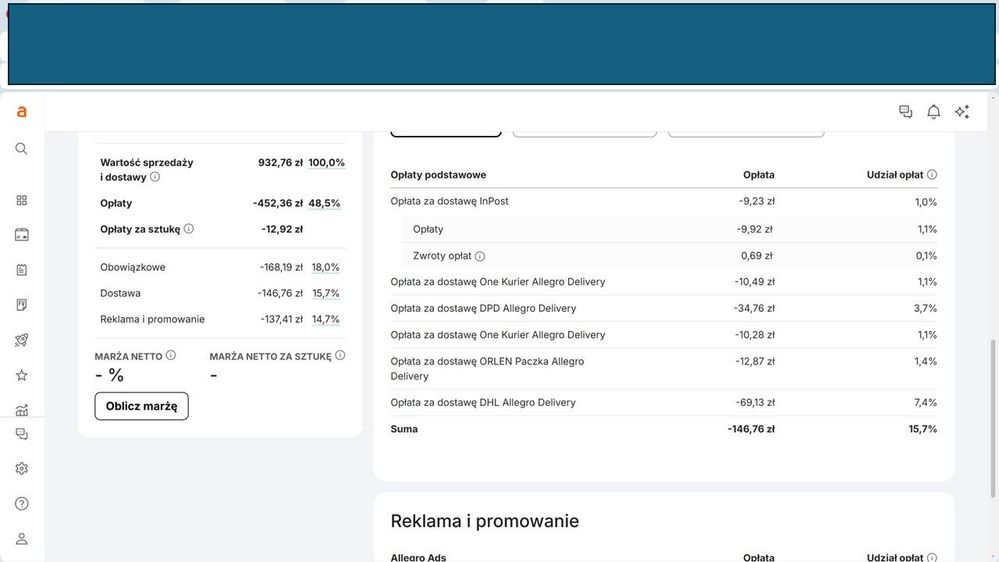Screen dimensions: 999x562
Task: Select the ORLEN Paczka Allegro Delivery row
Action: [x=663, y=369]
